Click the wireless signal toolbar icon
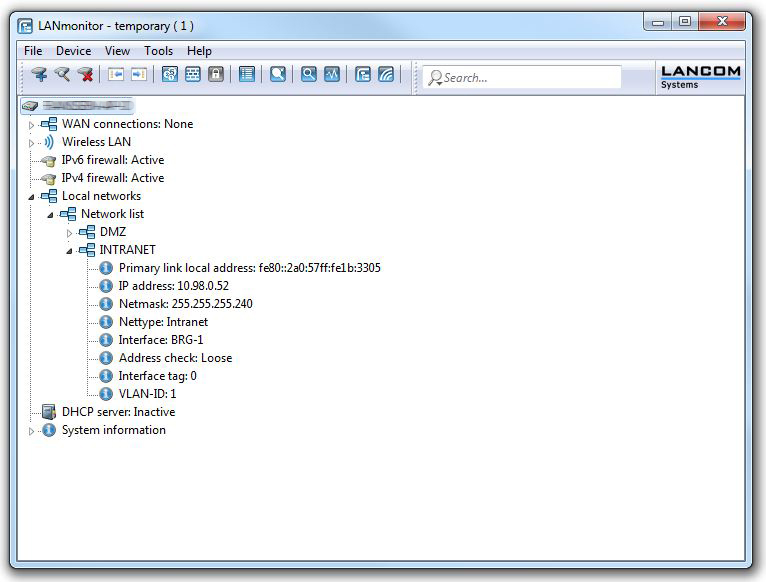The height and width of the screenshot is (582, 766). (386, 74)
